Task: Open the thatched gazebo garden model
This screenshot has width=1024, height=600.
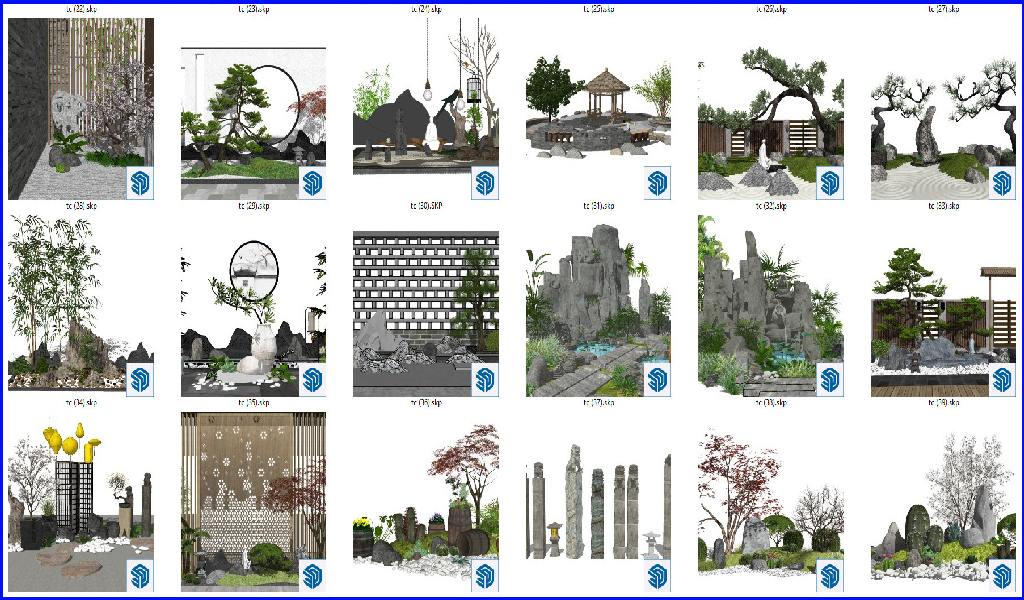Action: coord(598,110)
